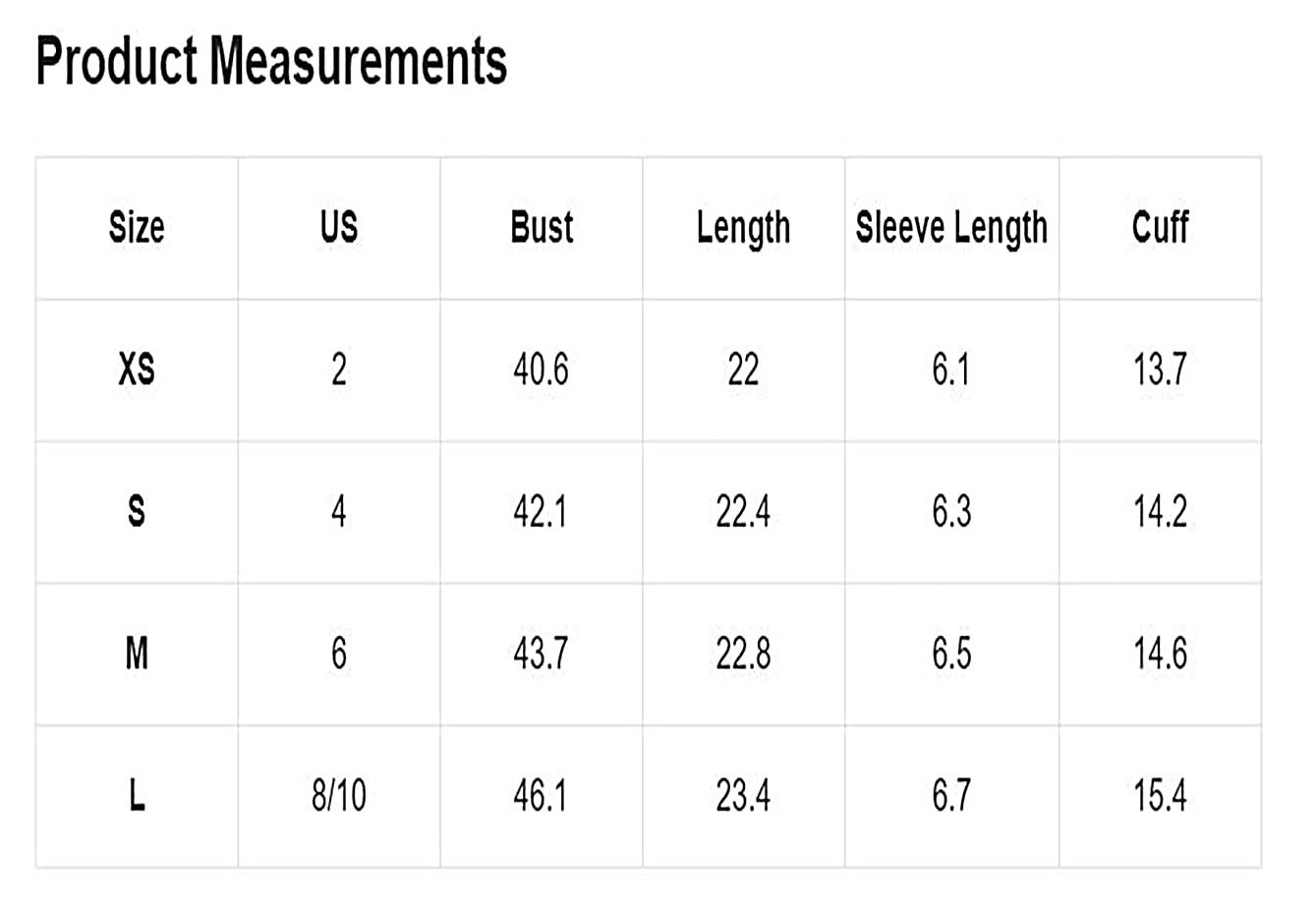
Task: Select the Length column header
Action: click(743, 229)
